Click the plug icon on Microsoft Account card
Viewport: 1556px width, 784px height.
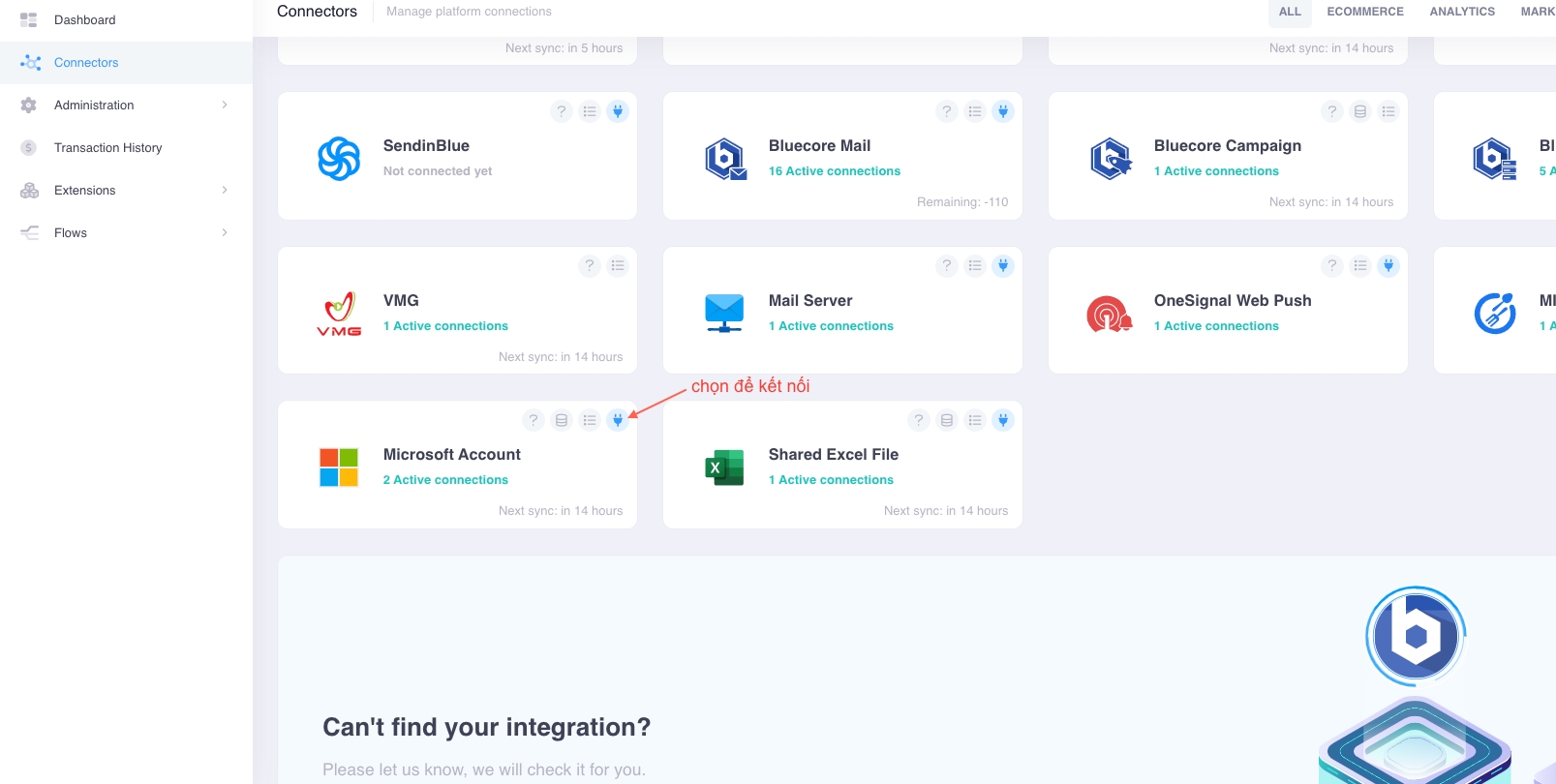point(618,420)
